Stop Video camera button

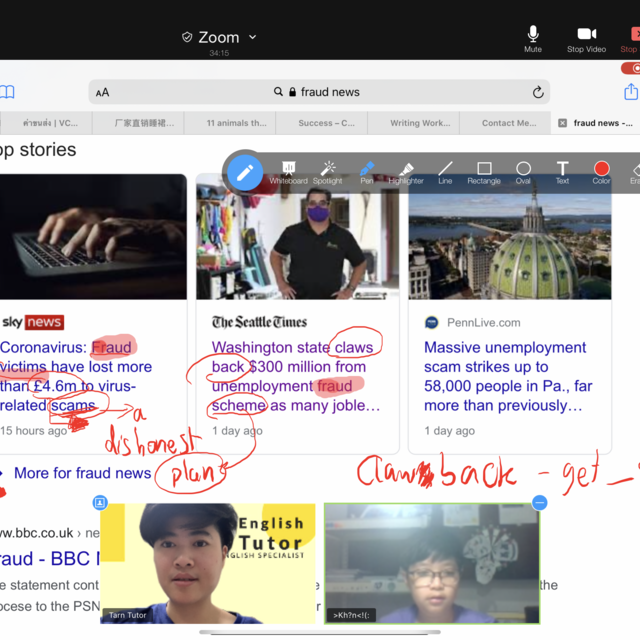click(x=587, y=39)
